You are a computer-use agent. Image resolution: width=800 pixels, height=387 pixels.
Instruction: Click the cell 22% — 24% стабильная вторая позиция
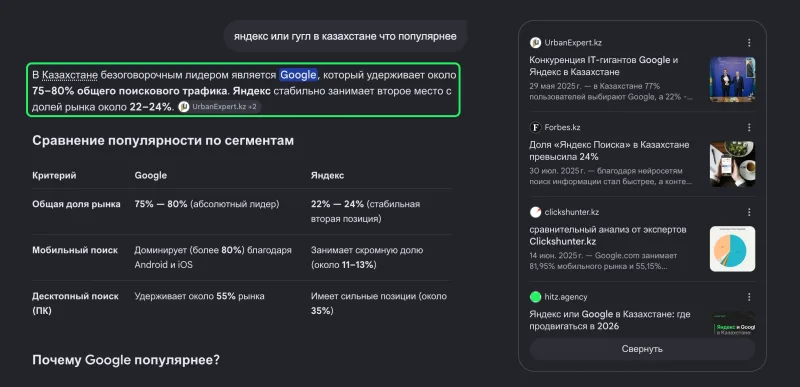pyautogui.click(x=365, y=212)
